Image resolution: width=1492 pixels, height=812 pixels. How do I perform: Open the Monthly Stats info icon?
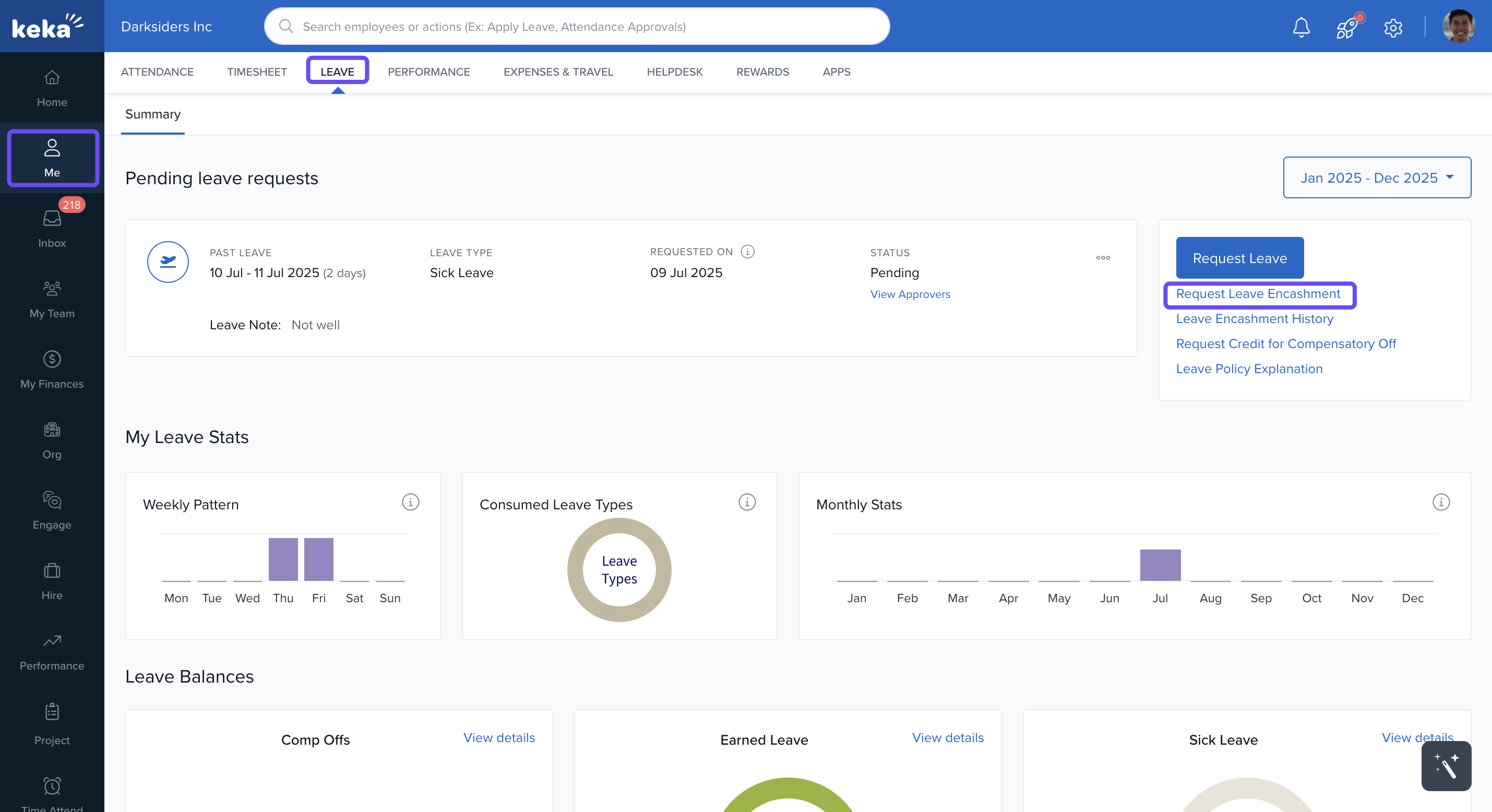(x=1440, y=502)
